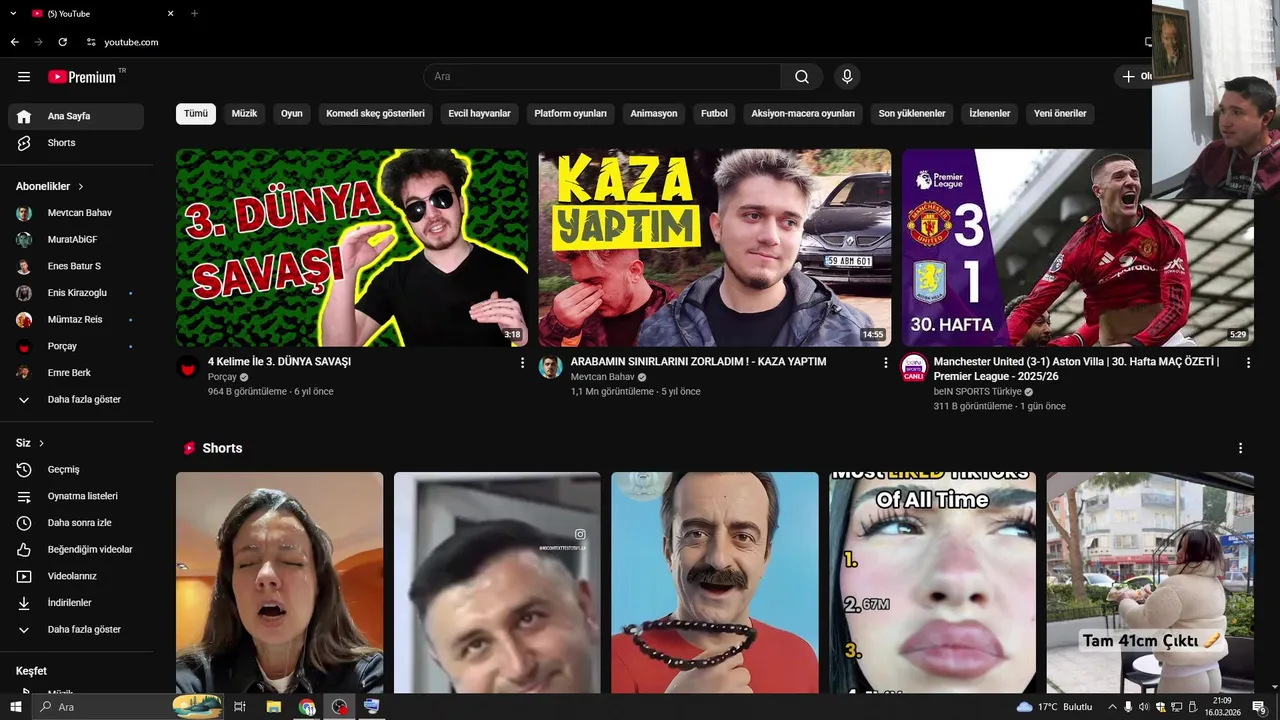1280x720 pixels.
Task: Go to Ana Sayfa home
Action: pos(76,116)
